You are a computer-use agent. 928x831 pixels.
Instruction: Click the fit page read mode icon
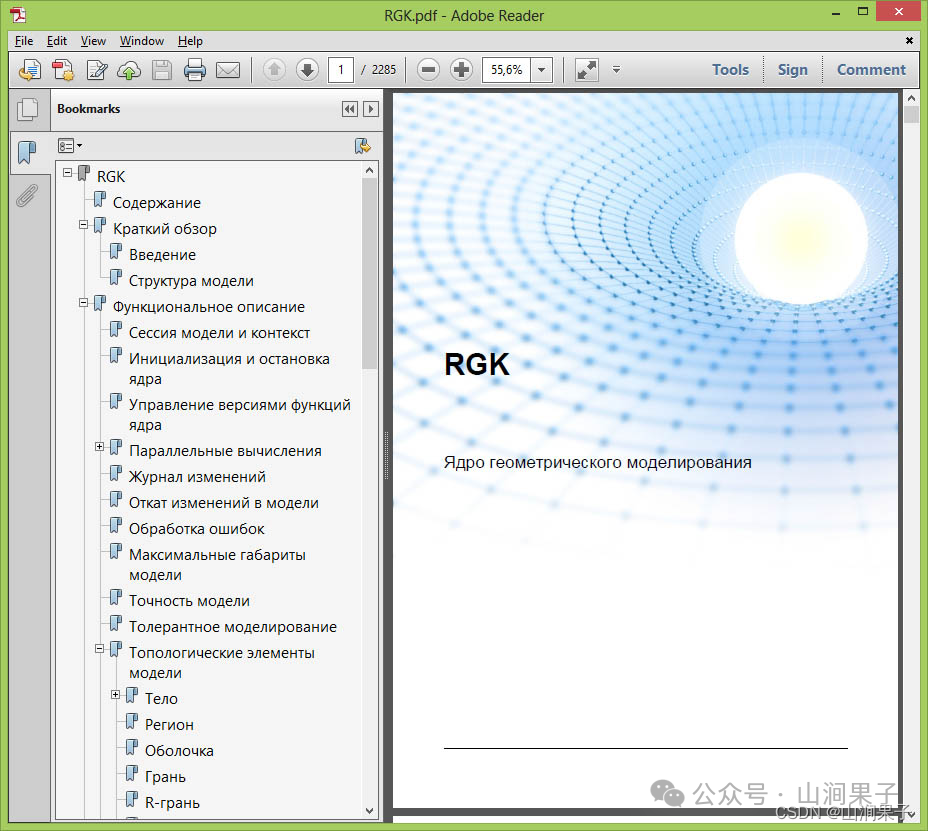pos(587,70)
